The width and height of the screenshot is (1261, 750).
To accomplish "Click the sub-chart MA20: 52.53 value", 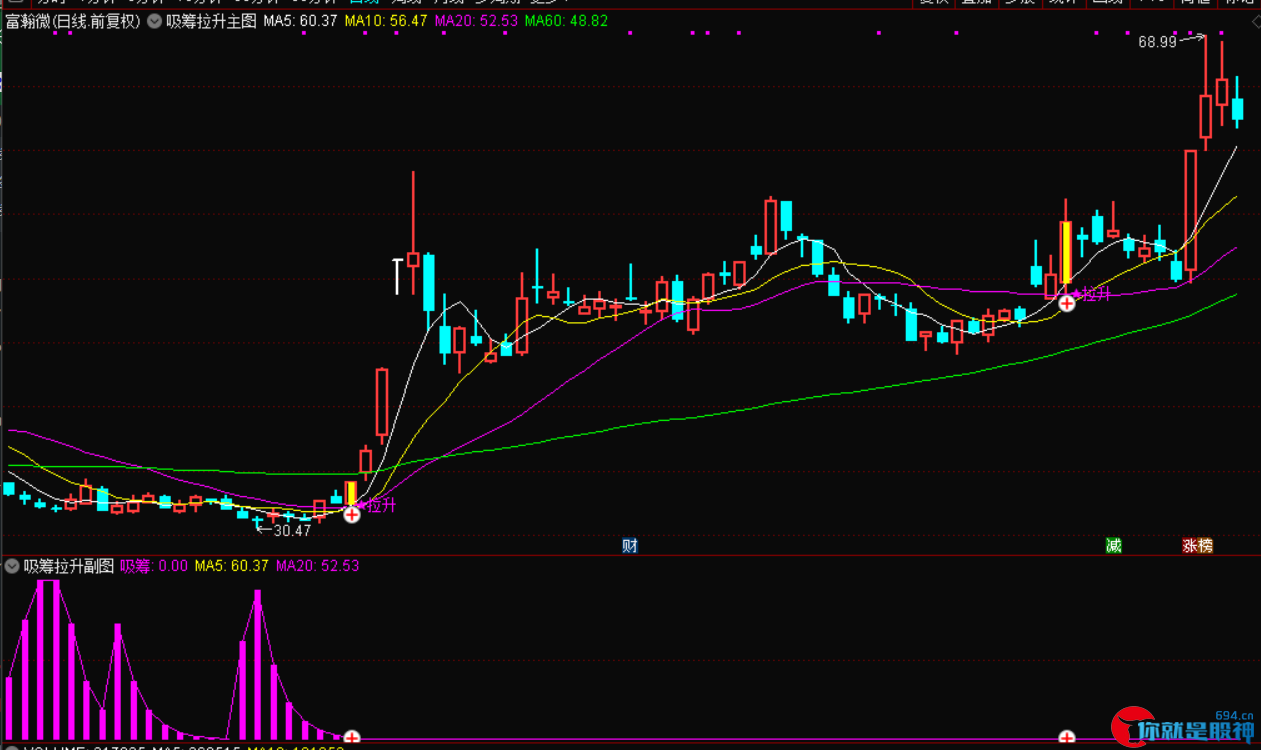I will (x=317, y=565).
